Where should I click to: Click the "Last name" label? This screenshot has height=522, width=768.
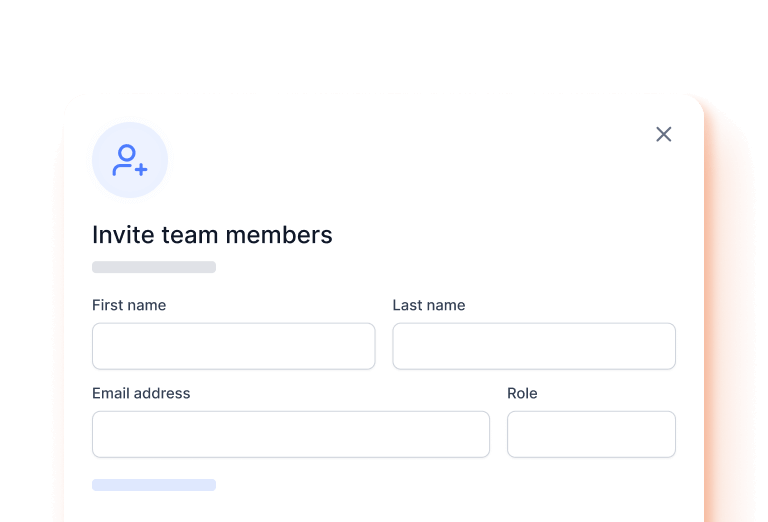pos(428,305)
